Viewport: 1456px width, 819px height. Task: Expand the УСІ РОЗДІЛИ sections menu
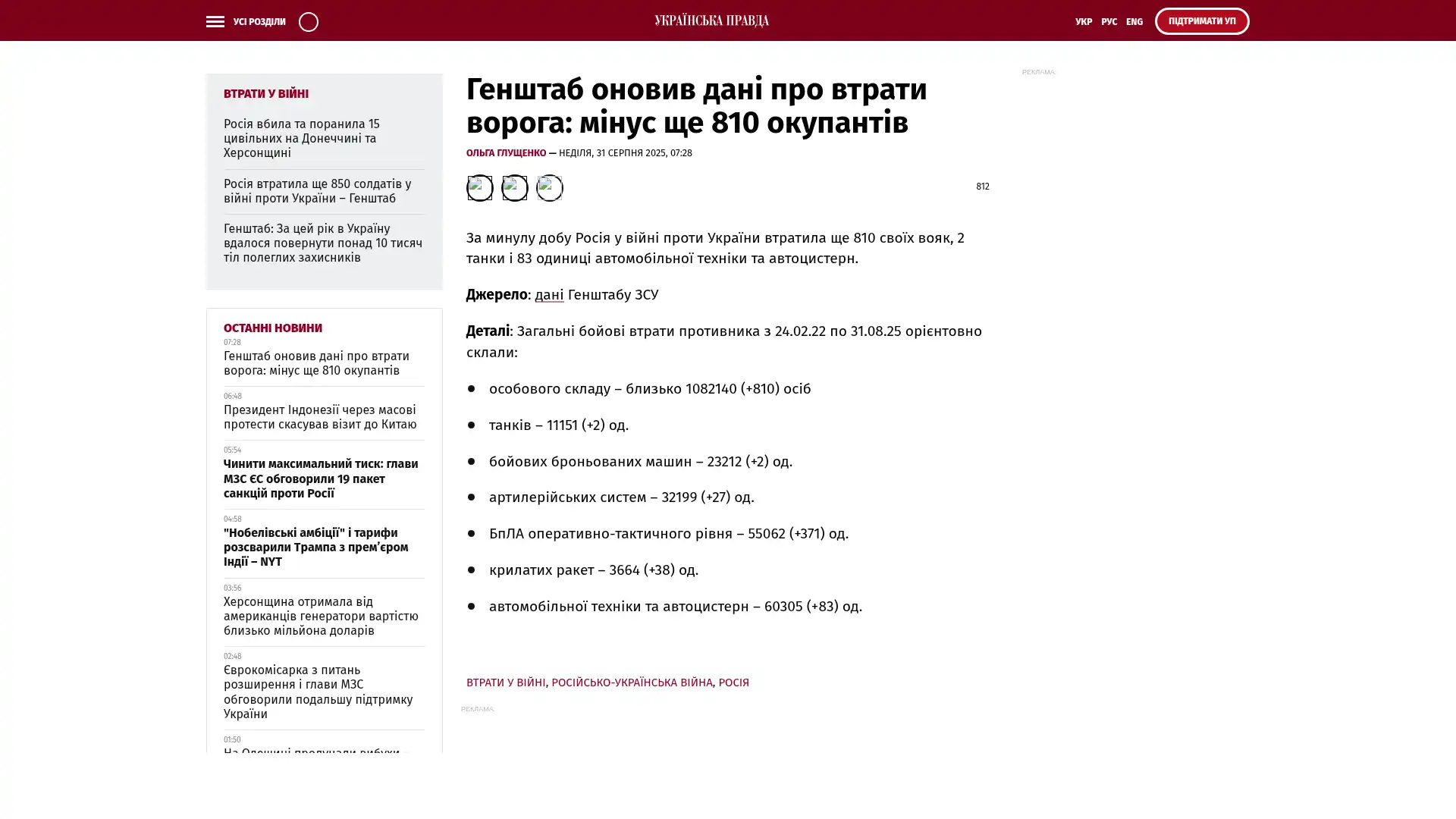point(259,22)
